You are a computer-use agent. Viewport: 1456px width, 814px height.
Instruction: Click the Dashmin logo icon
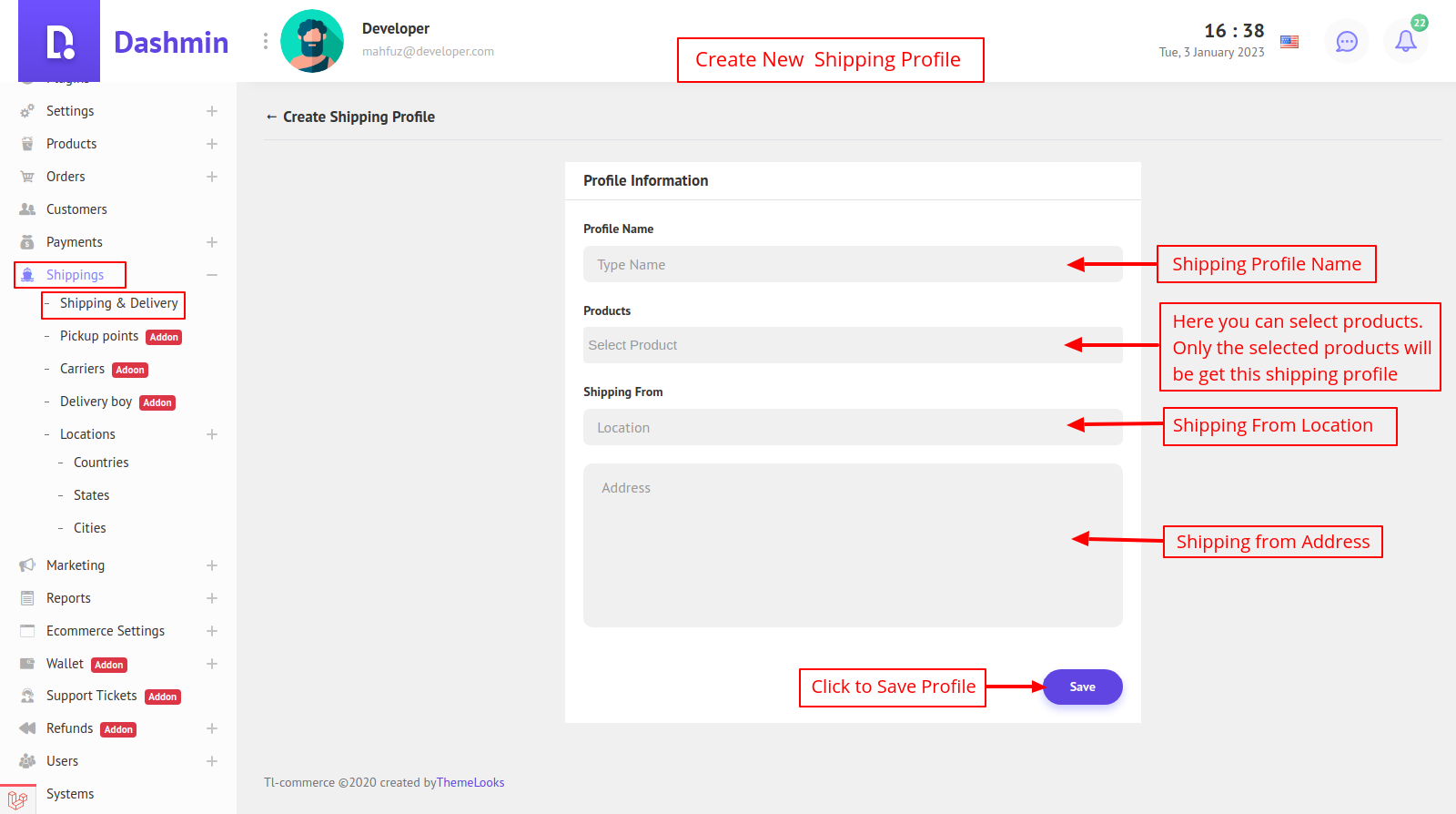coord(59,42)
